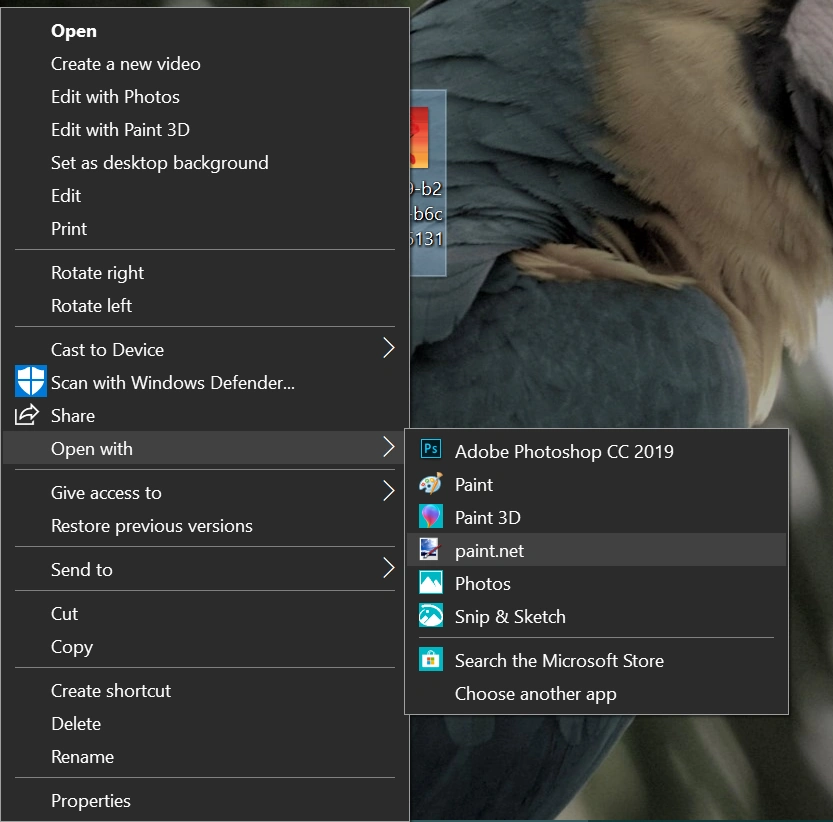Click the Share arrow icon
This screenshot has height=822, width=833.
pyautogui.click(x=27, y=415)
